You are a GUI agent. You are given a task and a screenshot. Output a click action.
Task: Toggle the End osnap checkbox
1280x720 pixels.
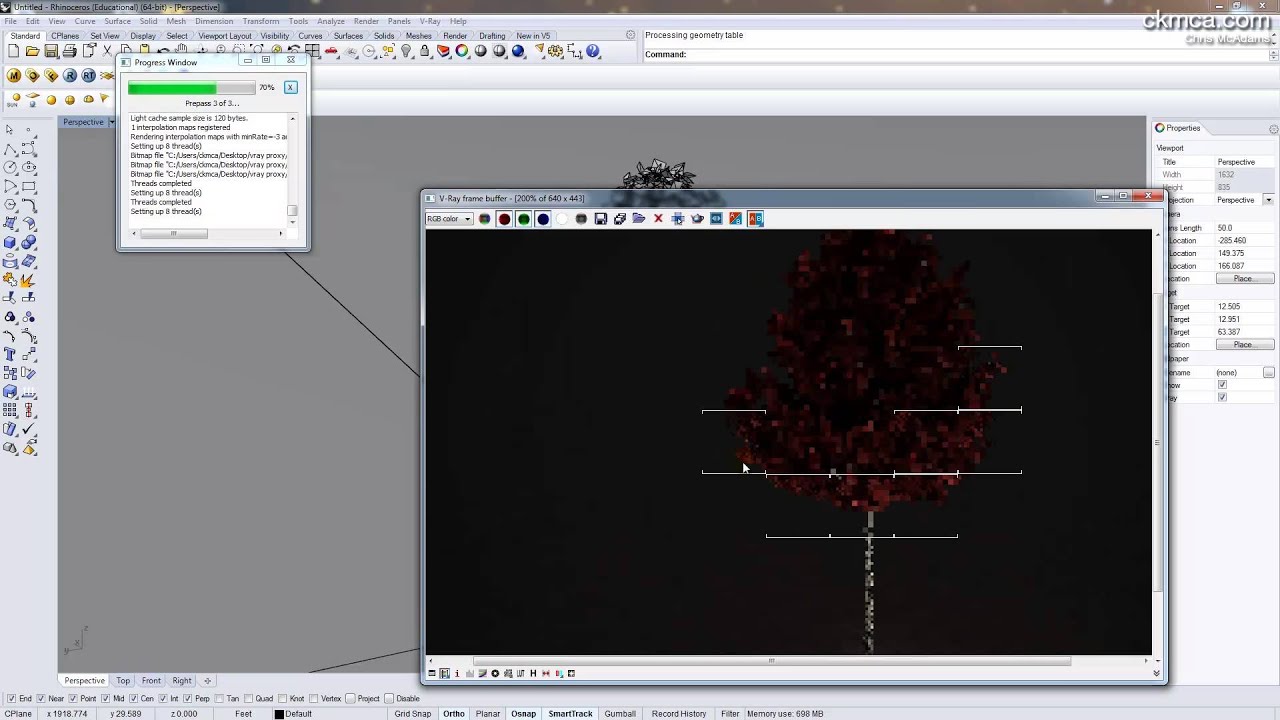tap(11, 699)
